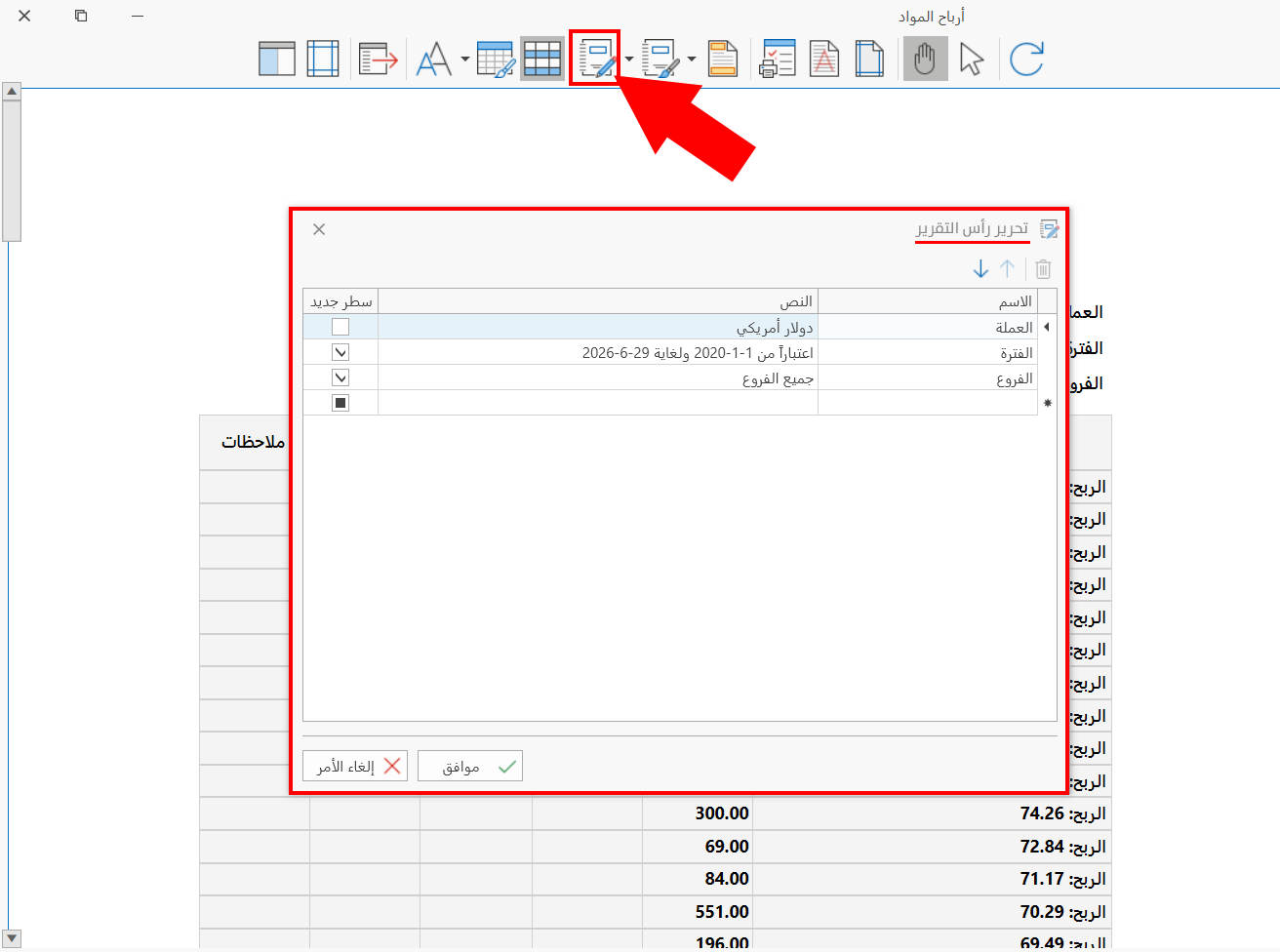Activate the hand pan tool
The height and width of the screenshot is (952, 1280).
pyautogui.click(x=925, y=59)
